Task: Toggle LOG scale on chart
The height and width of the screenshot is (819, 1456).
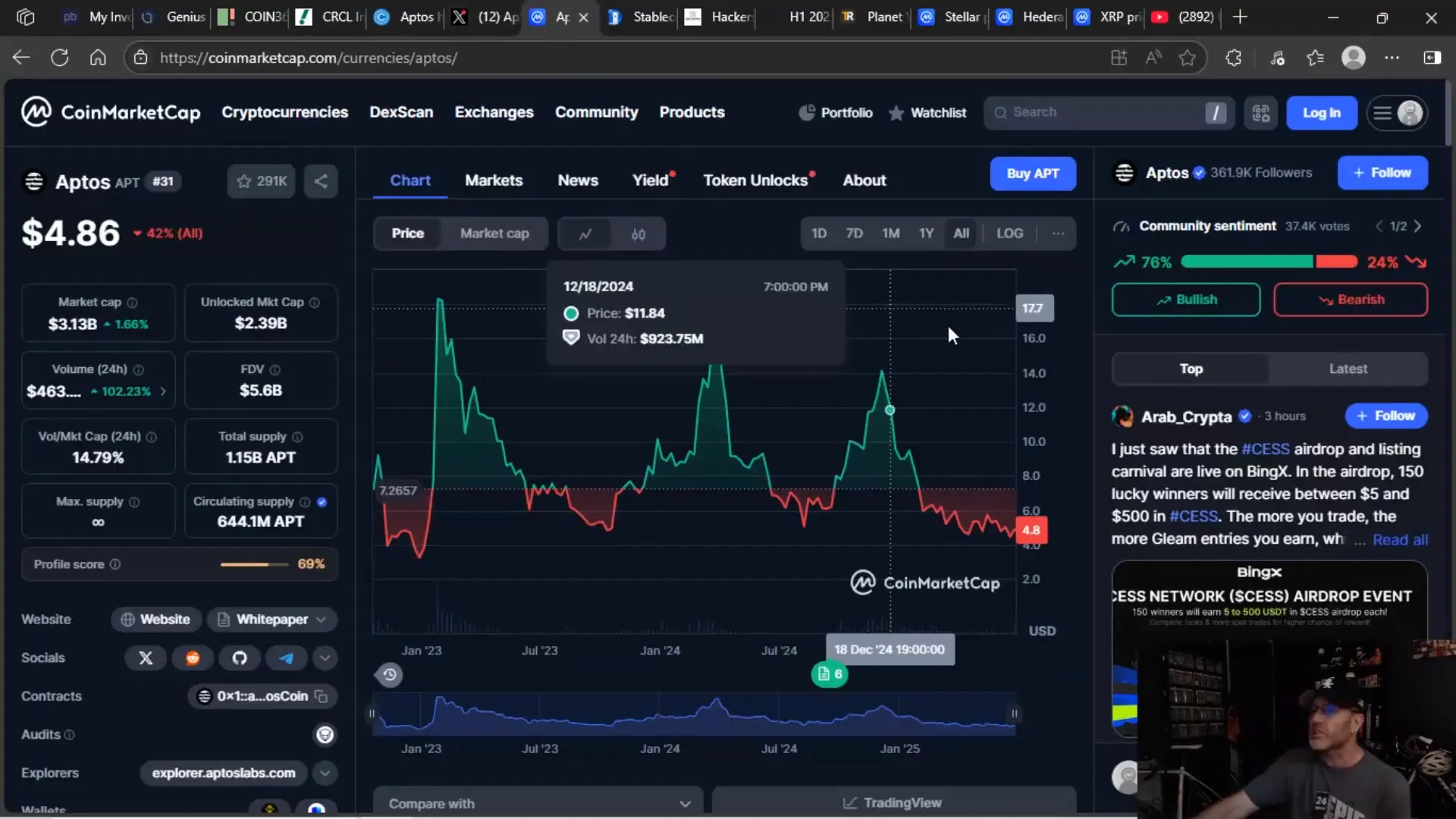Action: [x=1009, y=234]
